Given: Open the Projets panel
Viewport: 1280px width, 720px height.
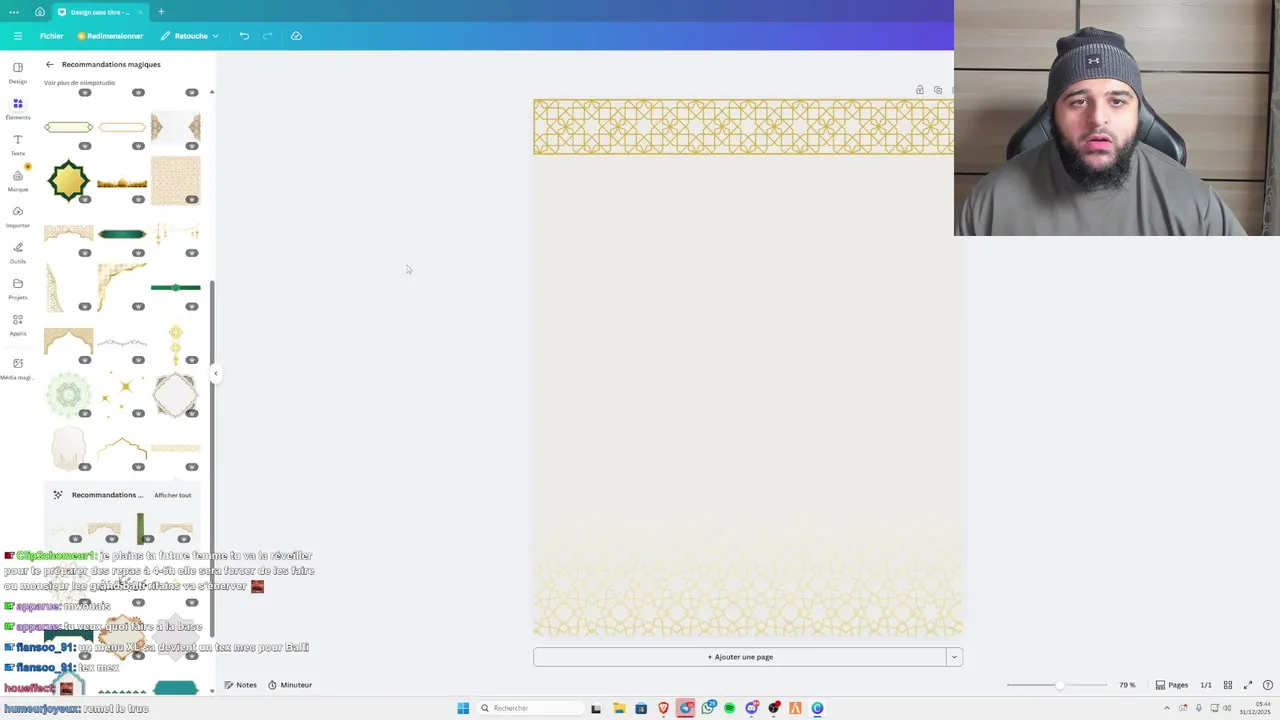Looking at the screenshot, I should coord(18,289).
